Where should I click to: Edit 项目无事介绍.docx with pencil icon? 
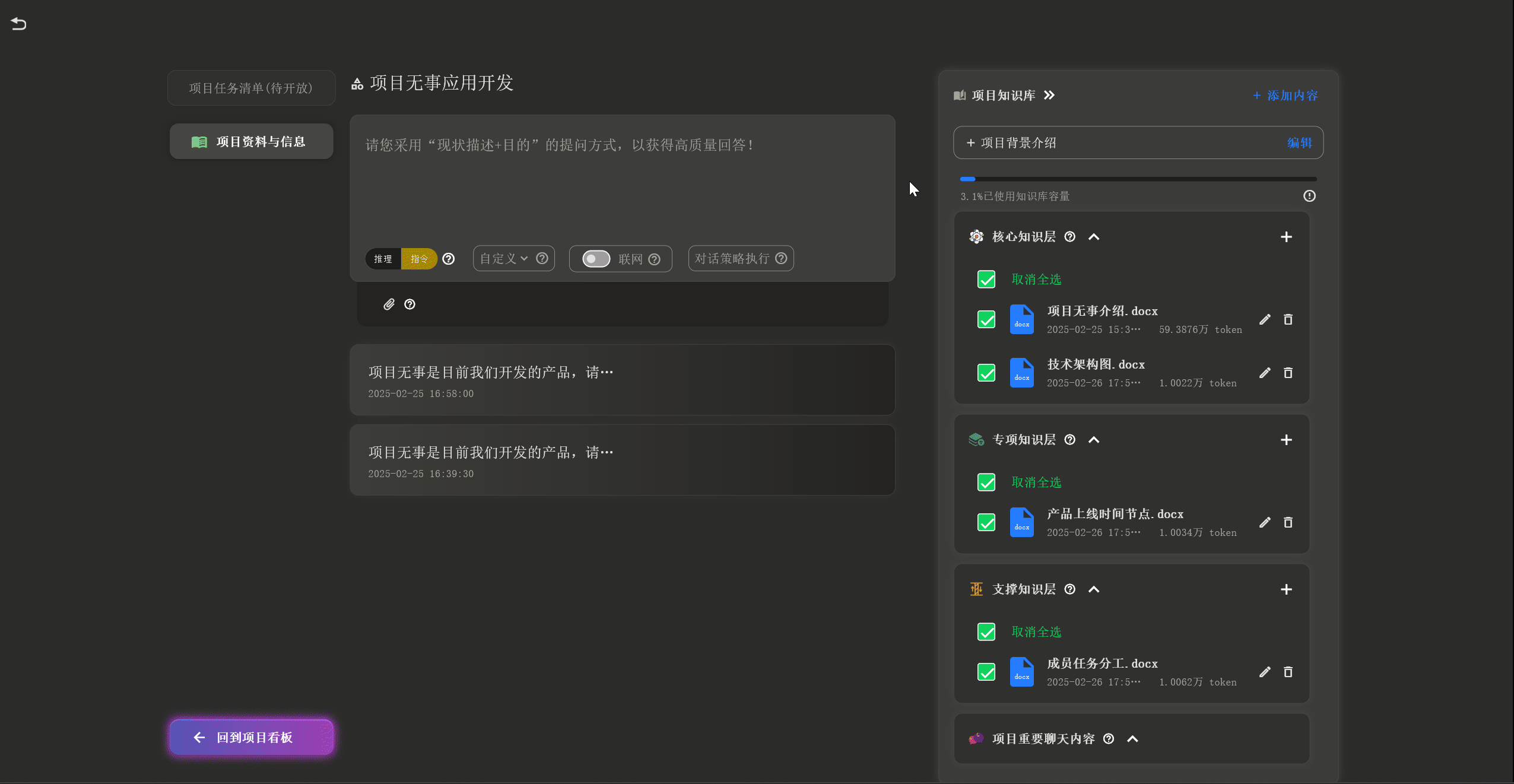(x=1265, y=319)
